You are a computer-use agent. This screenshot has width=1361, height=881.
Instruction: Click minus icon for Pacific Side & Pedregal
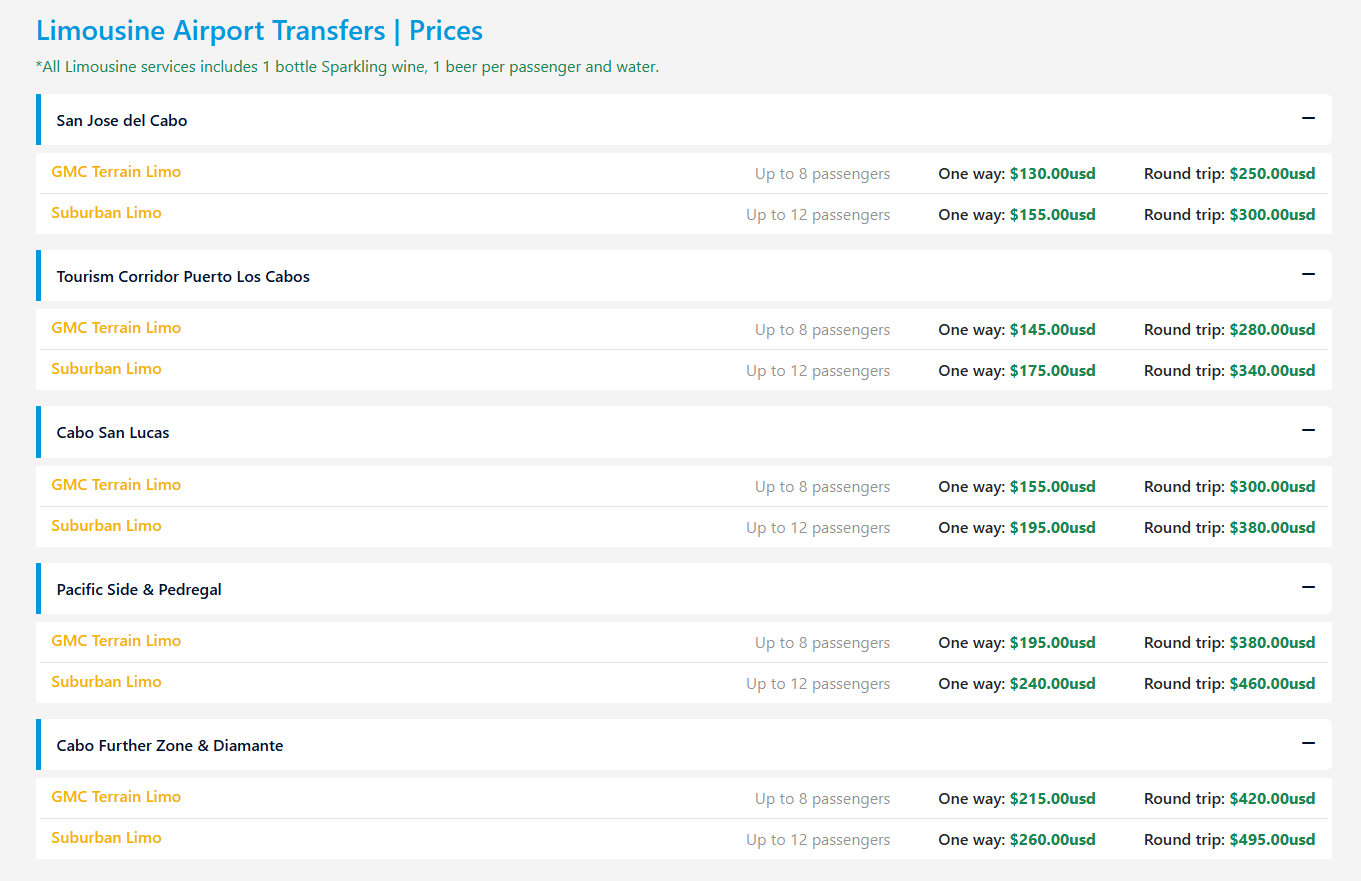pyautogui.click(x=1308, y=588)
